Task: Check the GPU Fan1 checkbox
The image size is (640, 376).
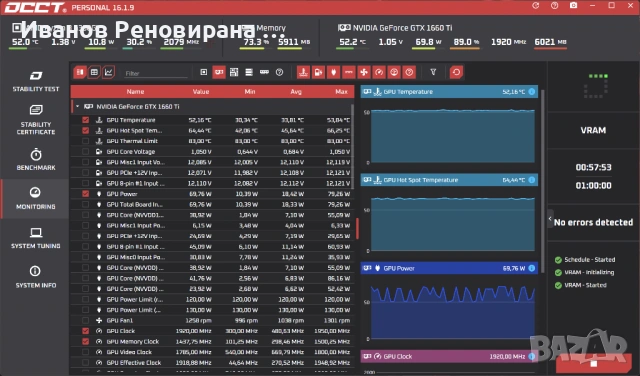Action: 85,320
